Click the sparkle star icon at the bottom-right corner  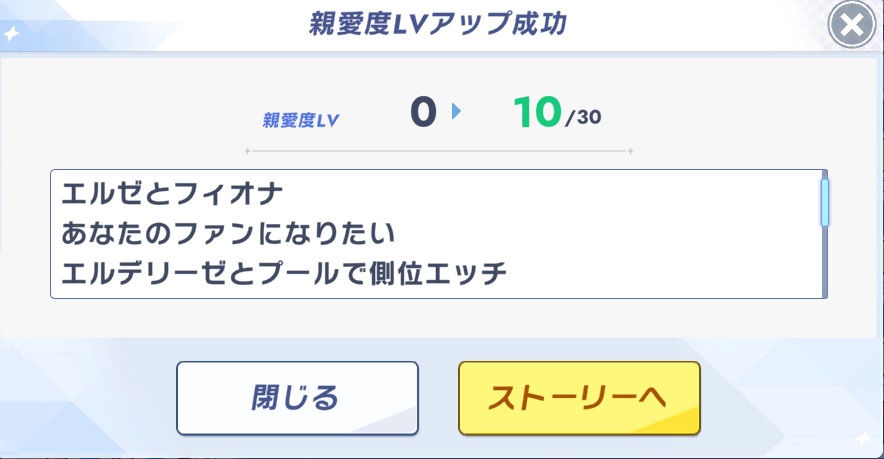tap(863, 438)
